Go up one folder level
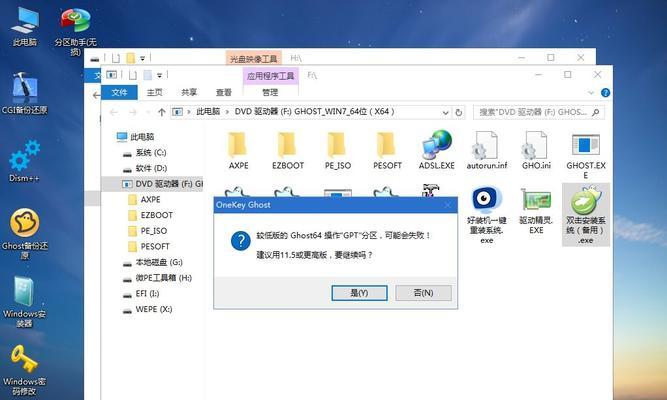The height and width of the screenshot is (400, 667). point(161,112)
